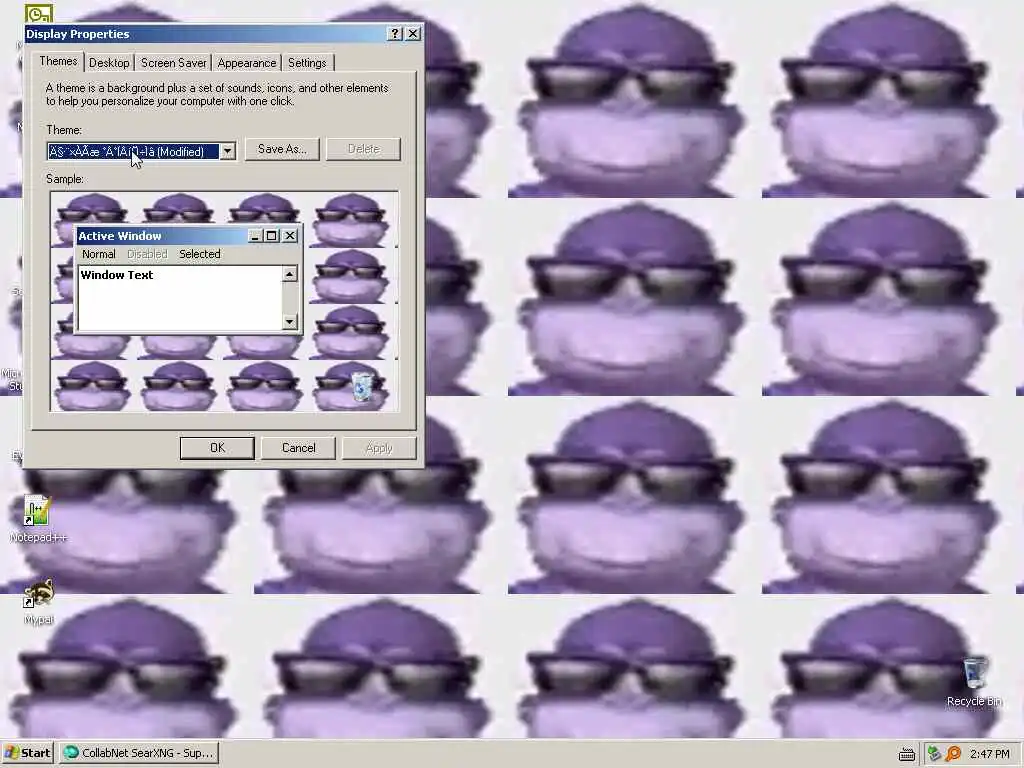Click the help question mark in Display Properties
This screenshot has width=1024, height=768.
click(x=394, y=34)
